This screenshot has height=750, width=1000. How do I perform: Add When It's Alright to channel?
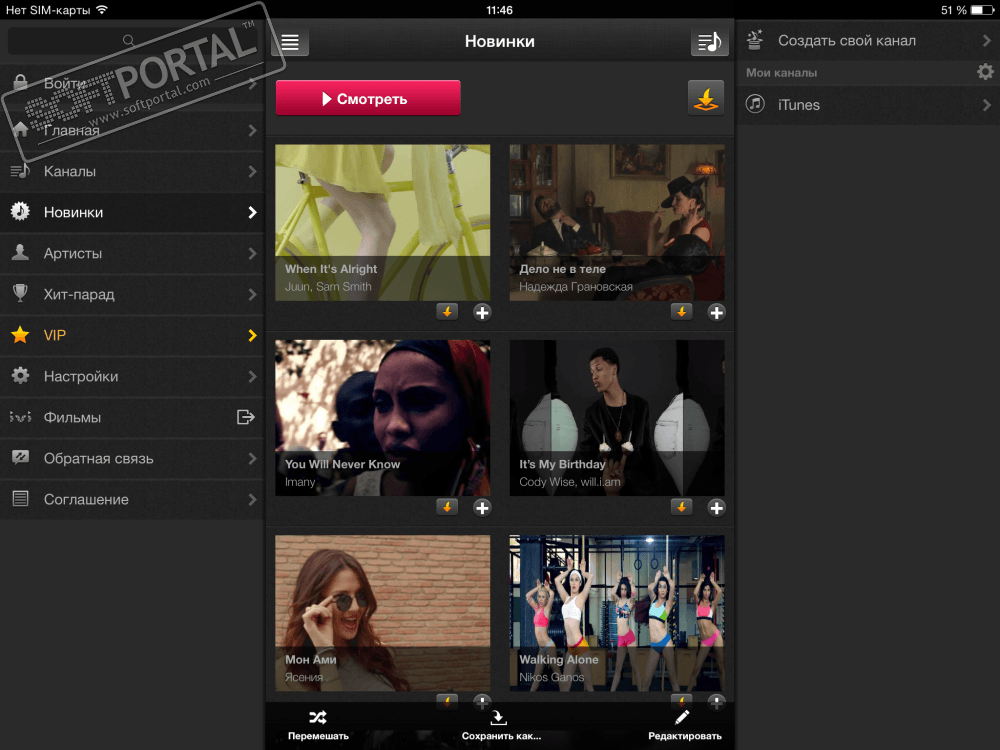tap(482, 312)
